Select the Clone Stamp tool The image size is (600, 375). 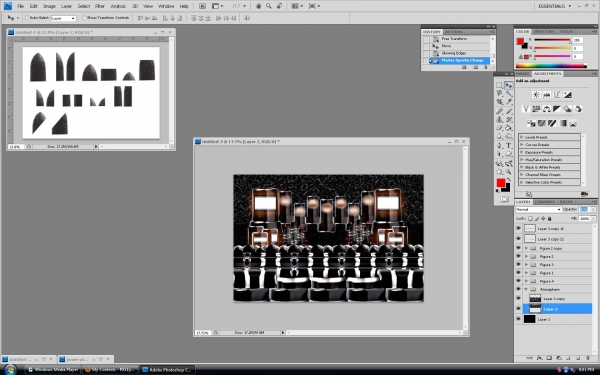pyautogui.click(x=500, y=119)
